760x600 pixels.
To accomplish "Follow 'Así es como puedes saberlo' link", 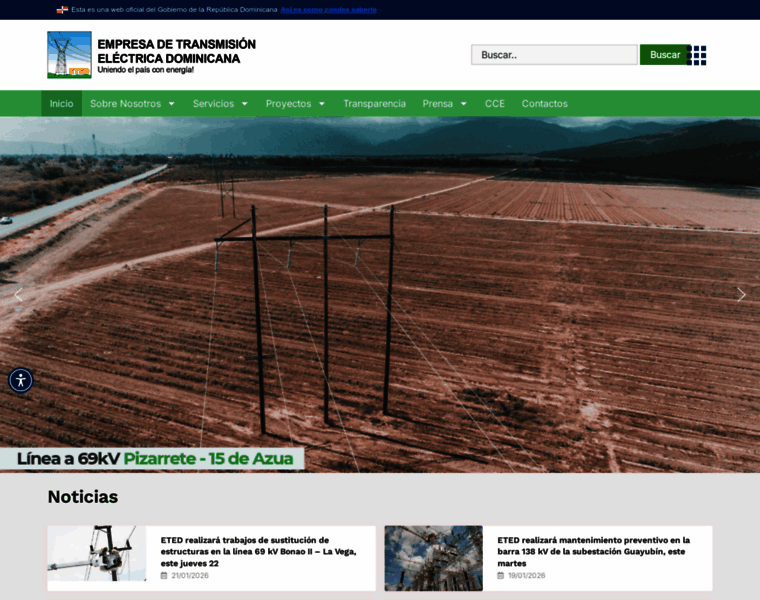I will 329,10.
